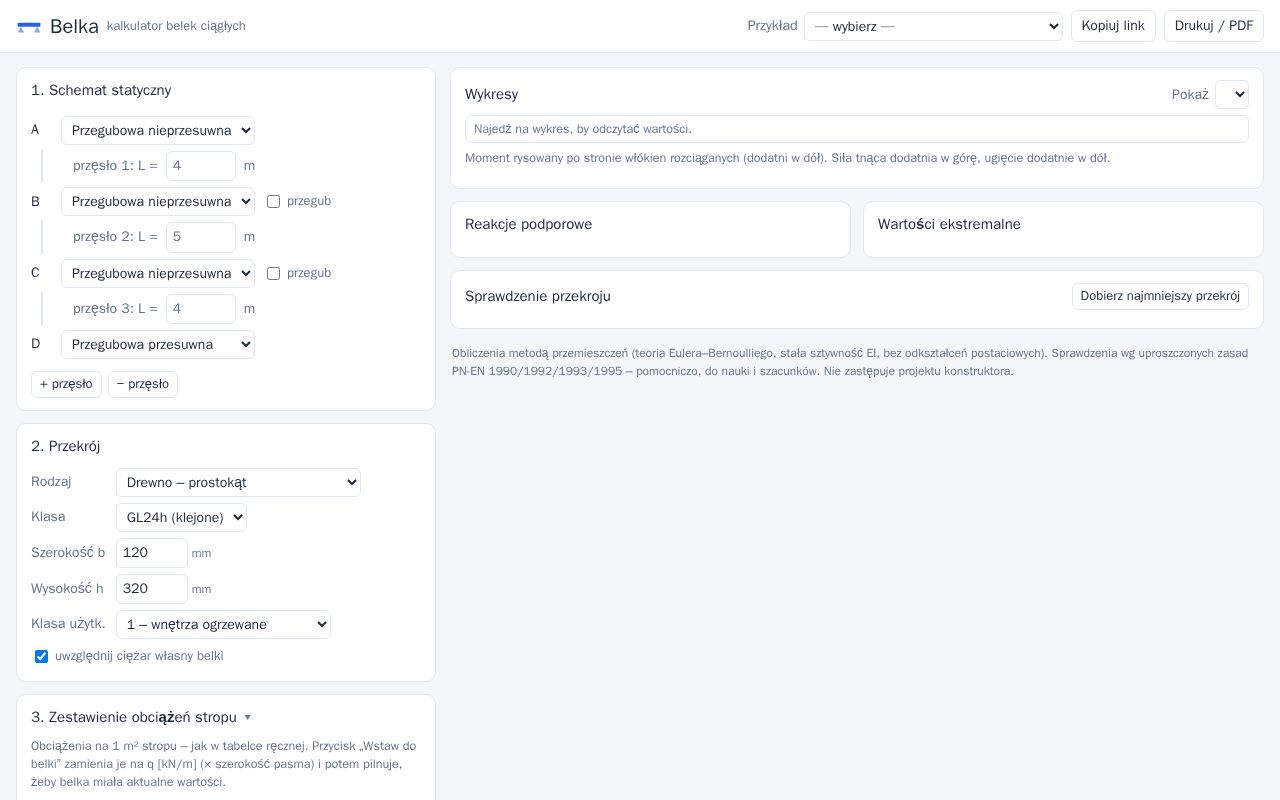
Task: Focus the Szerokość b input field
Action: point(152,553)
